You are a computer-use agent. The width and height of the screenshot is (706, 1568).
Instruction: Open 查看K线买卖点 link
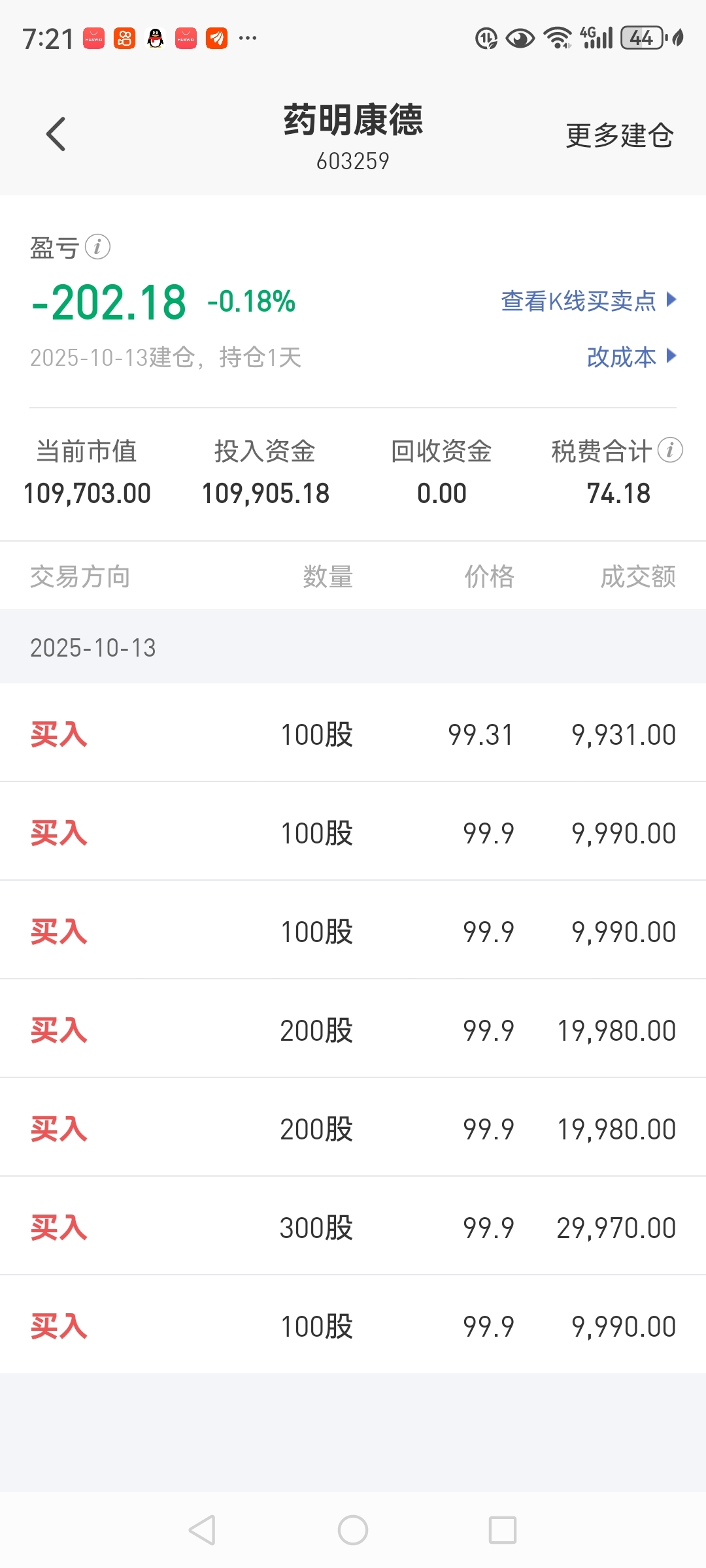pos(579,301)
